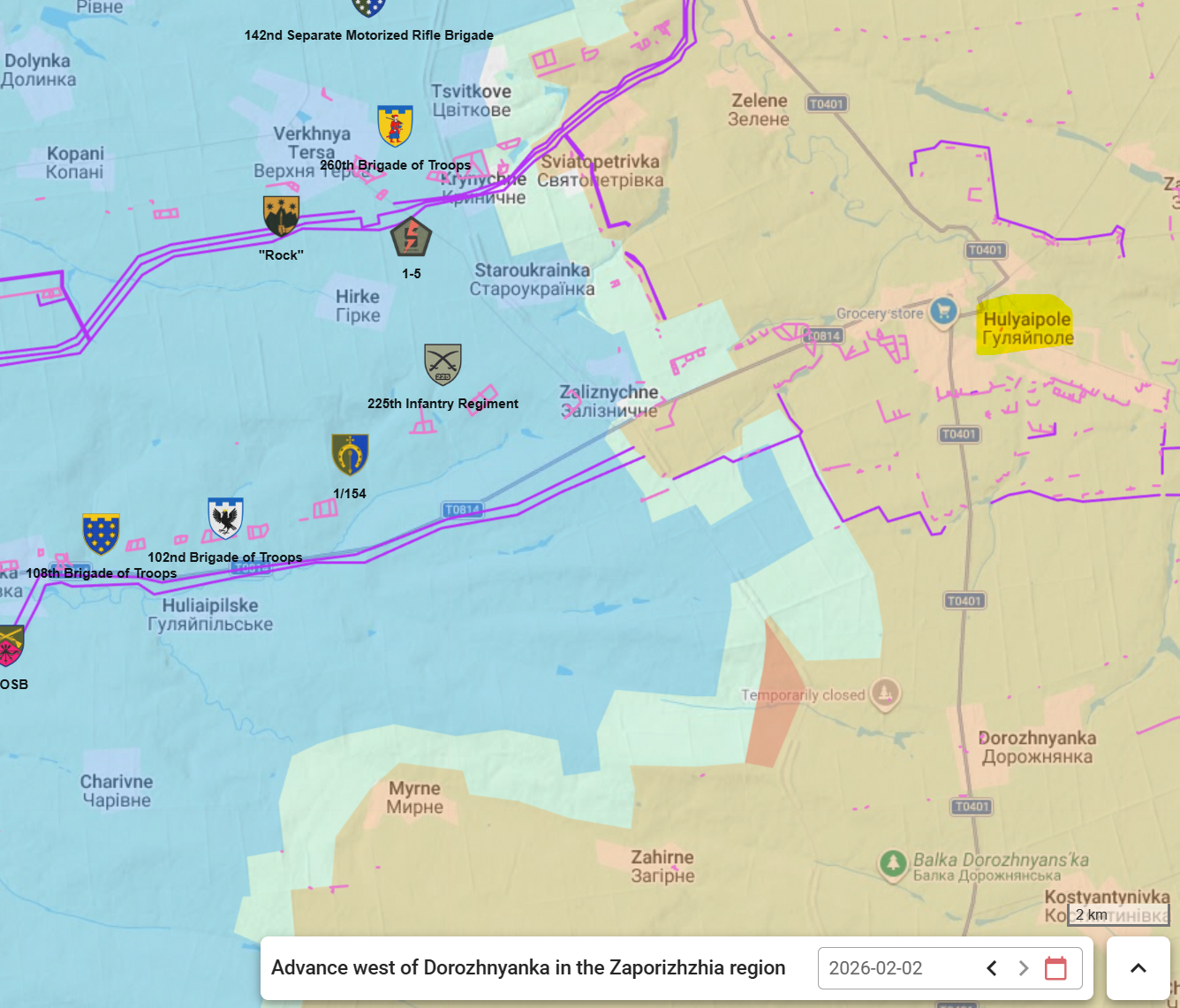The width and height of the screenshot is (1180, 1008).
Task: Select the Balka Dorozhnyans'ka park tree marker
Action: pyautogui.click(x=893, y=864)
